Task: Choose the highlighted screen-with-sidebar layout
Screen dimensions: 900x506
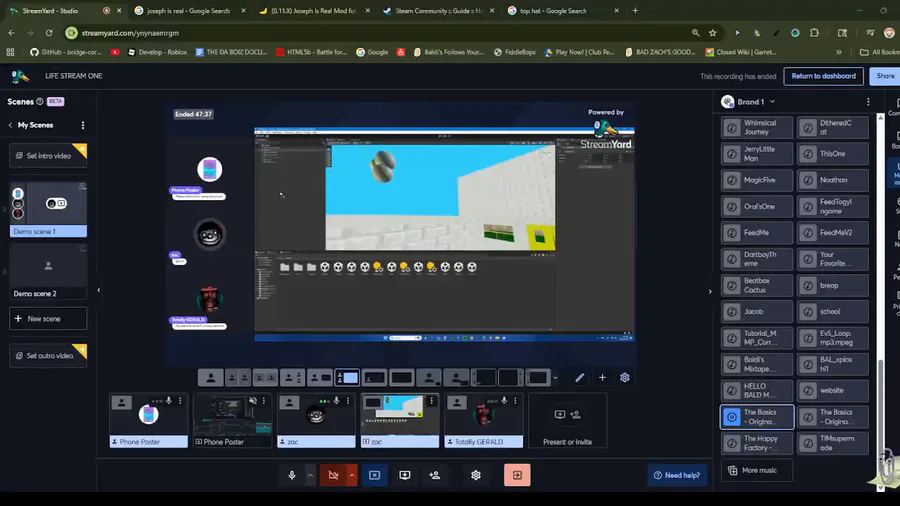Action: click(x=347, y=377)
